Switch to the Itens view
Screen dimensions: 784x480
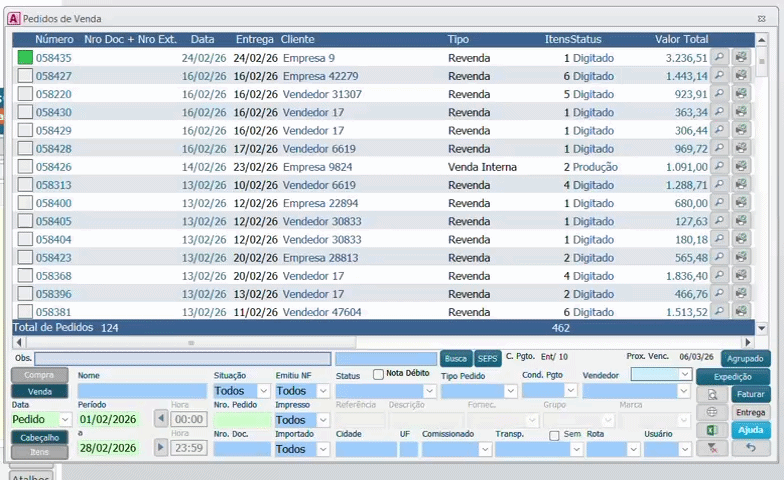pyautogui.click(x=40, y=452)
